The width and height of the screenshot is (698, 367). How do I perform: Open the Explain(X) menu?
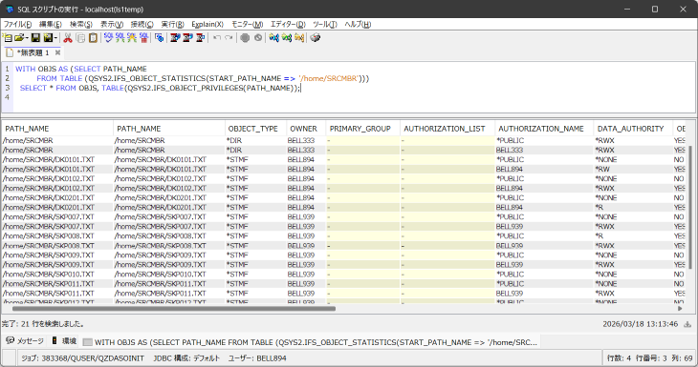pyautogui.click(x=207, y=24)
